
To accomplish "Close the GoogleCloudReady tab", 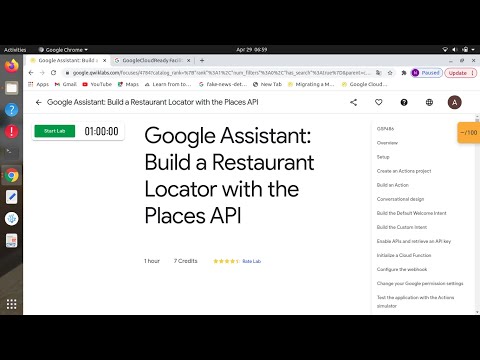I will click(189, 61).
